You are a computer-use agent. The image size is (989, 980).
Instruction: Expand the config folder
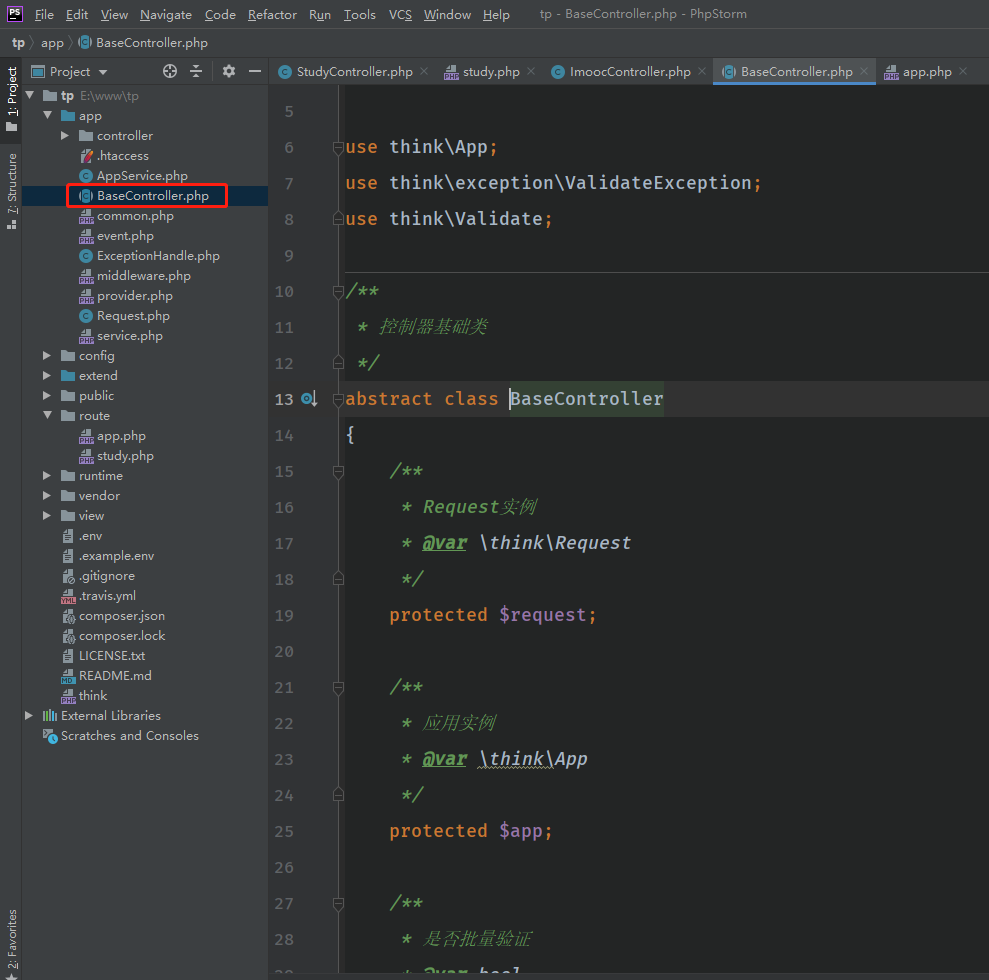[47, 356]
